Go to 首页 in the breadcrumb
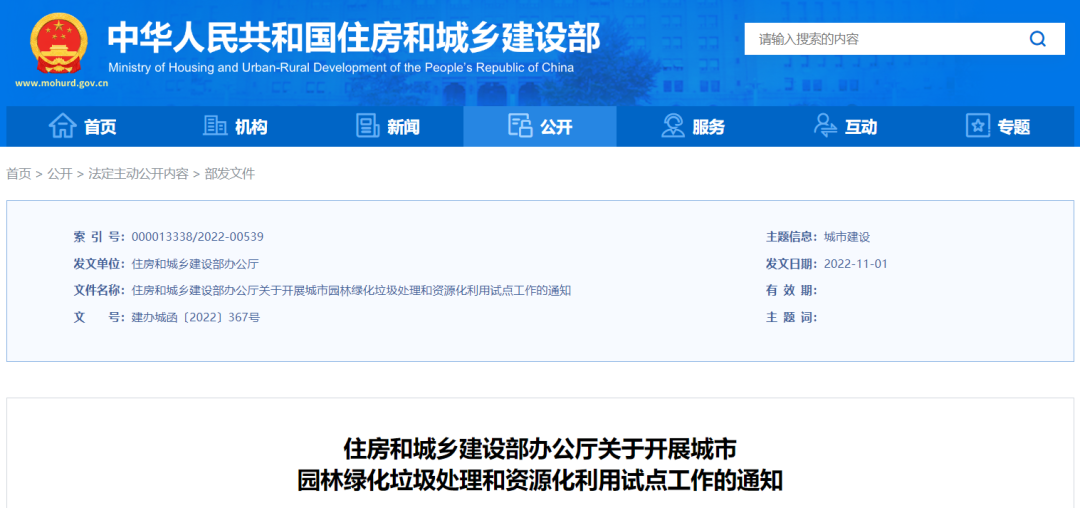This screenshot has width=1080, height=508. click(x=19, y=174)
